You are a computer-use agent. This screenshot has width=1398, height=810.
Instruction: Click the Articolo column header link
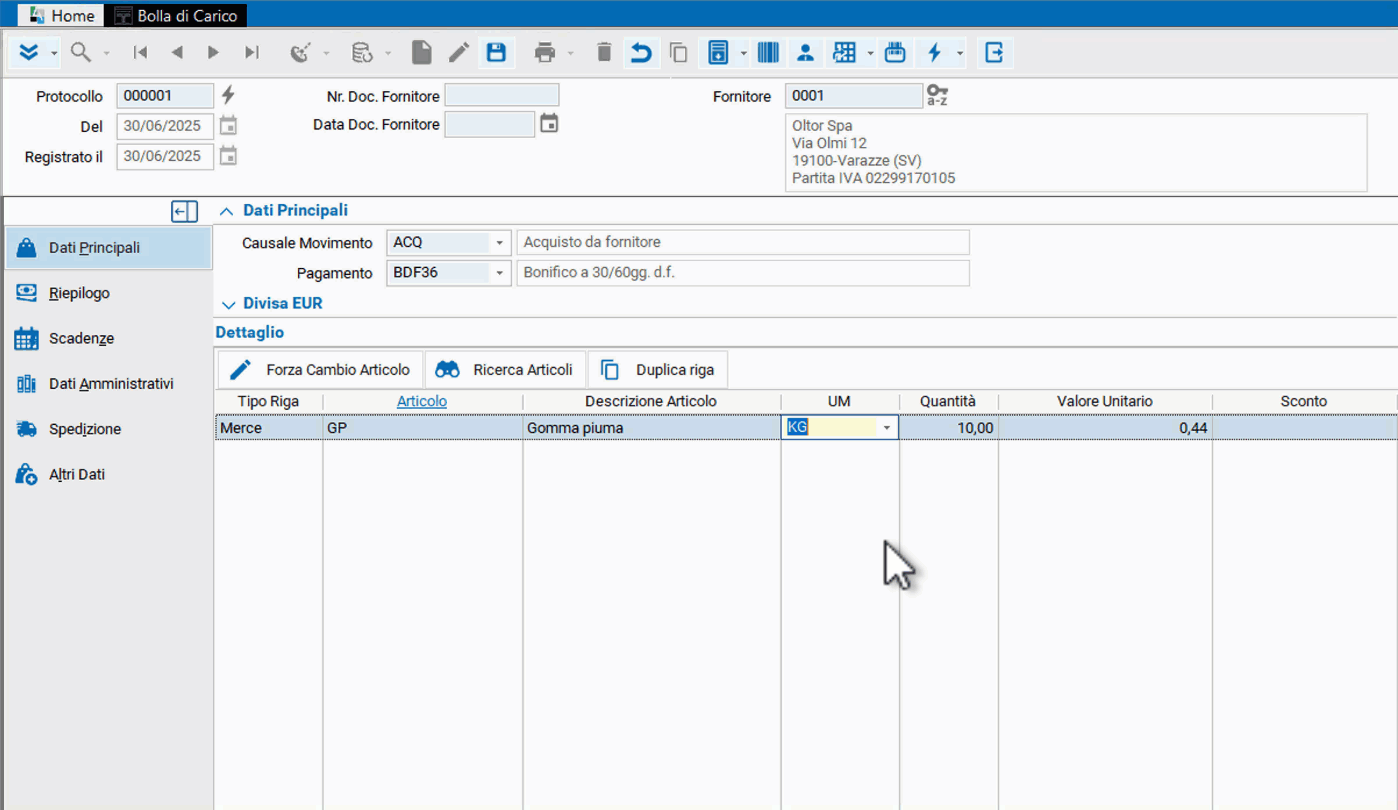pos(422,401)
